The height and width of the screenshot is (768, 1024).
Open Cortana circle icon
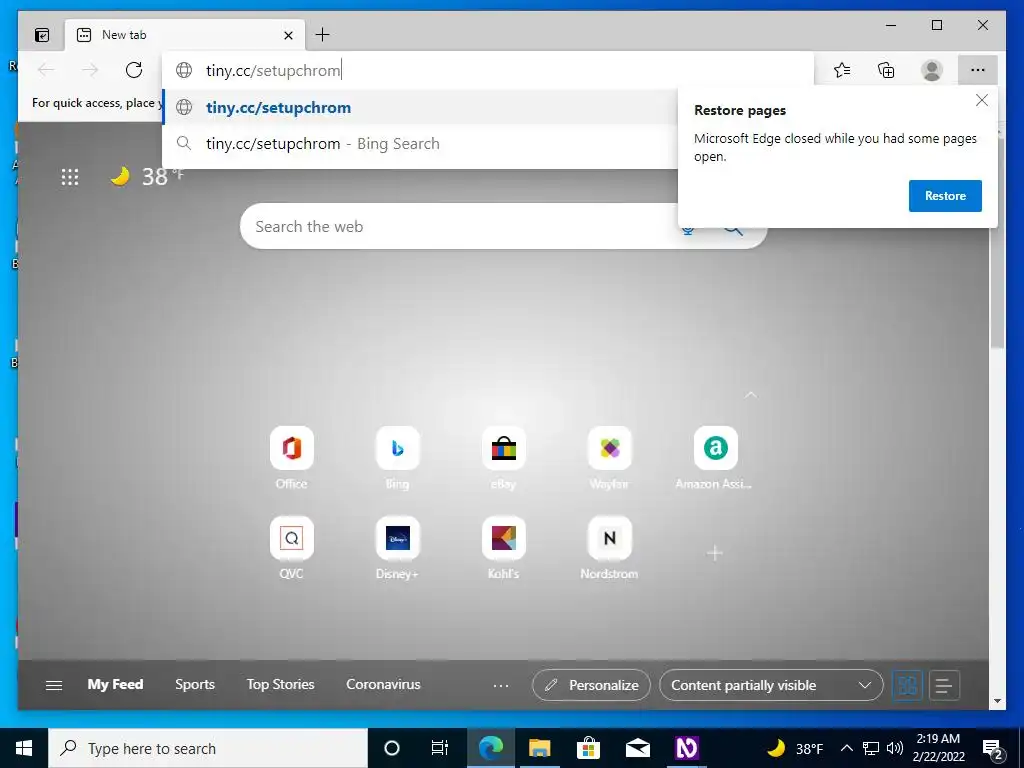pyautogui.click(x=392, y=748)
